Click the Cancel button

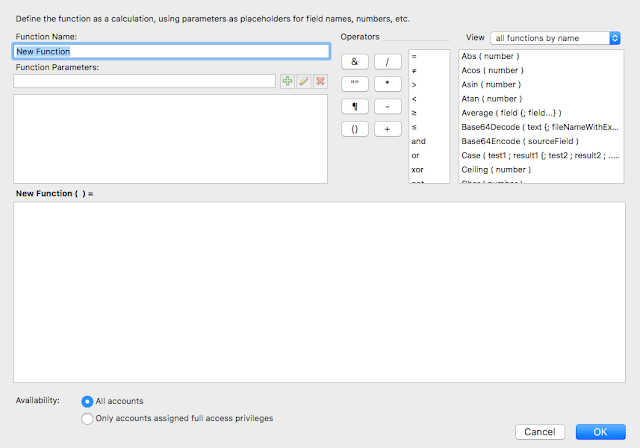[x=540, y=432]
